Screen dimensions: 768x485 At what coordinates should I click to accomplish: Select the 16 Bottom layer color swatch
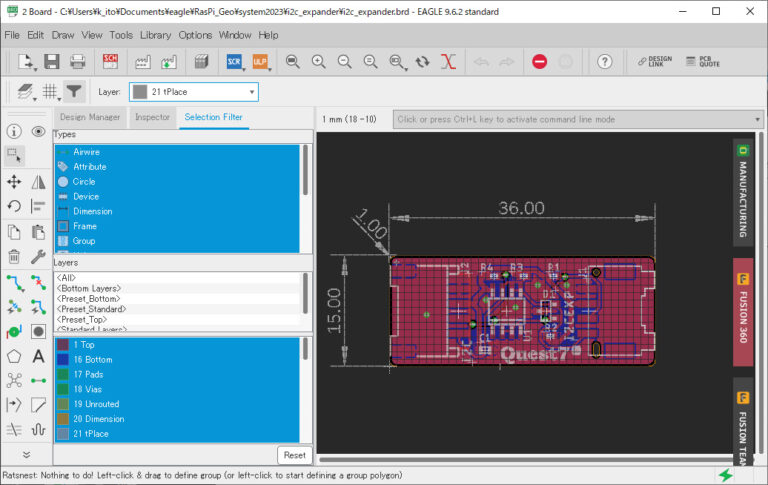coord(62,358)
